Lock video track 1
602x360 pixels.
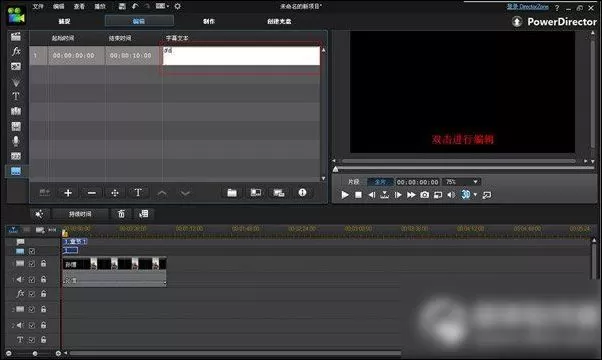click(x=43, y=264)
